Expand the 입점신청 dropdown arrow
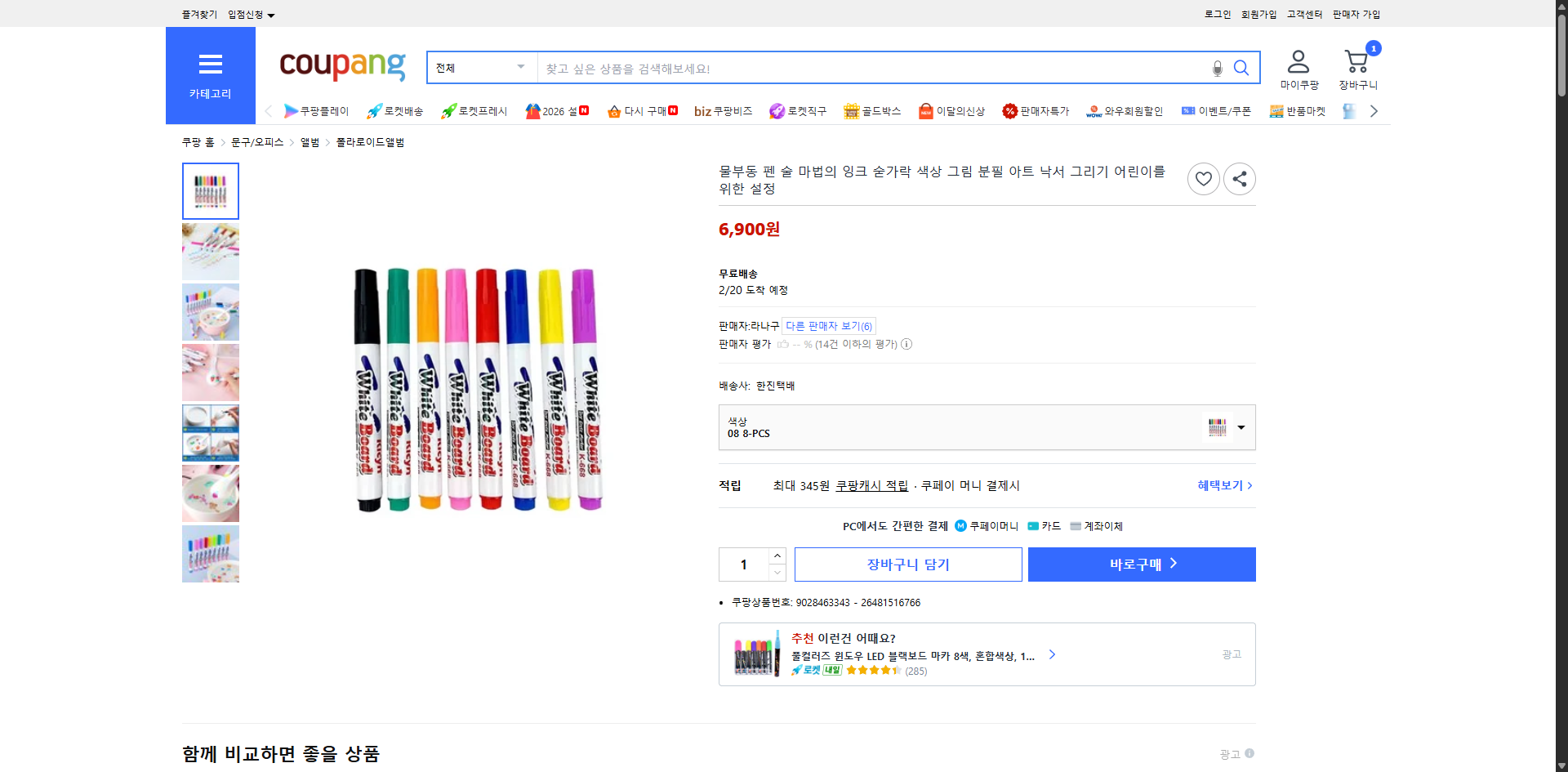1568x772 pixels. pos(272,14)
